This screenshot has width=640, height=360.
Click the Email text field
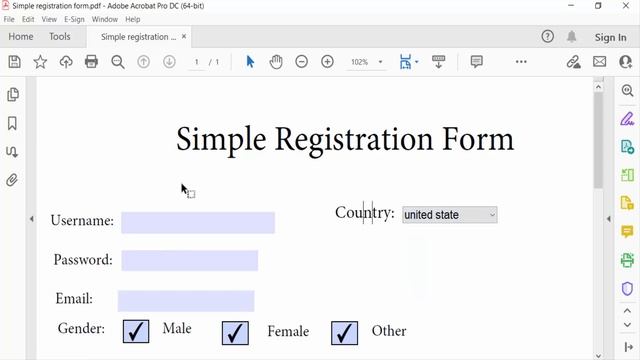point(186,301)
